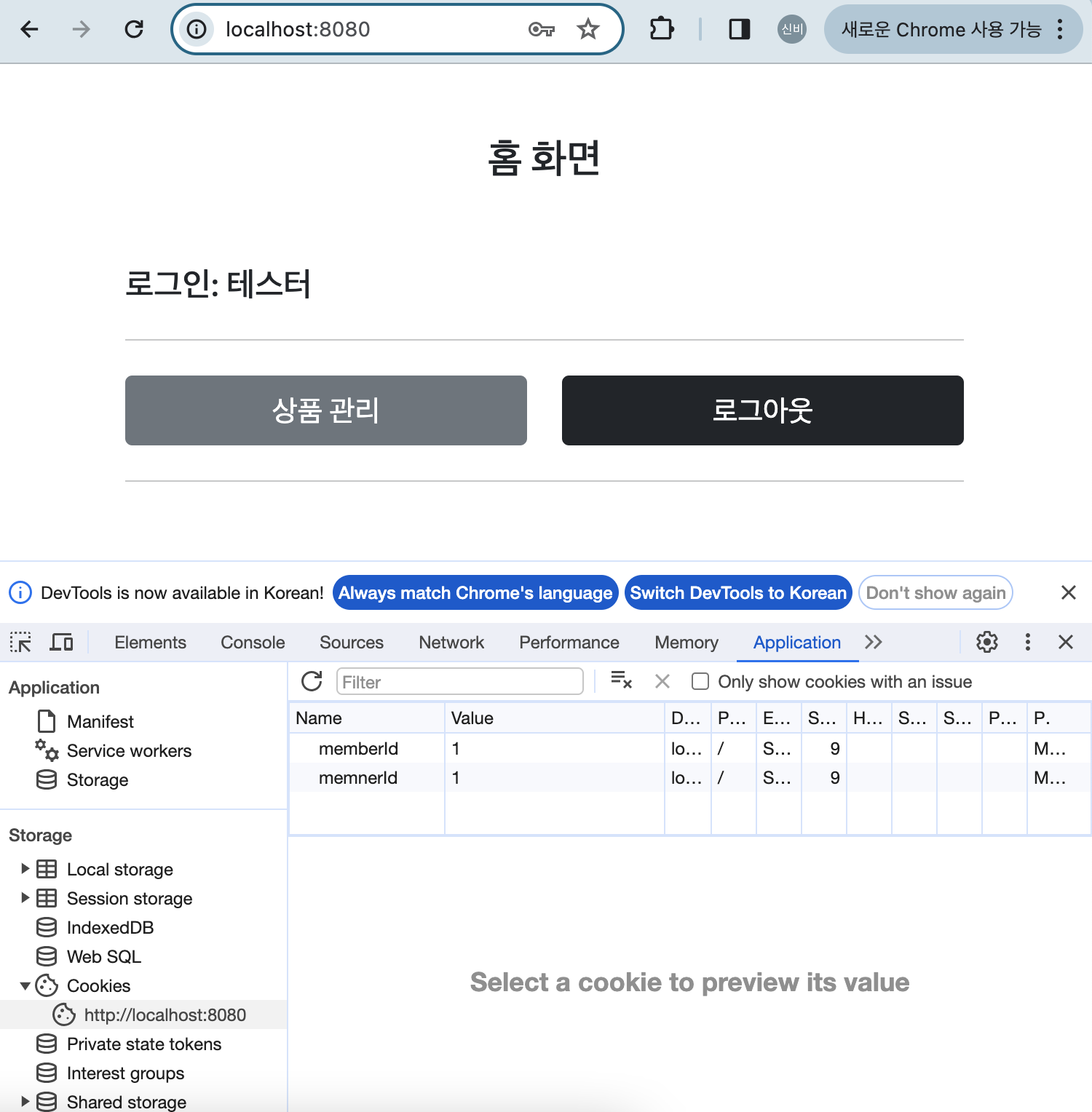The height and width of the screenshot is (1112, 1092).
Task: Click the 로그아웃 button
Action: (x=763, y=410)
